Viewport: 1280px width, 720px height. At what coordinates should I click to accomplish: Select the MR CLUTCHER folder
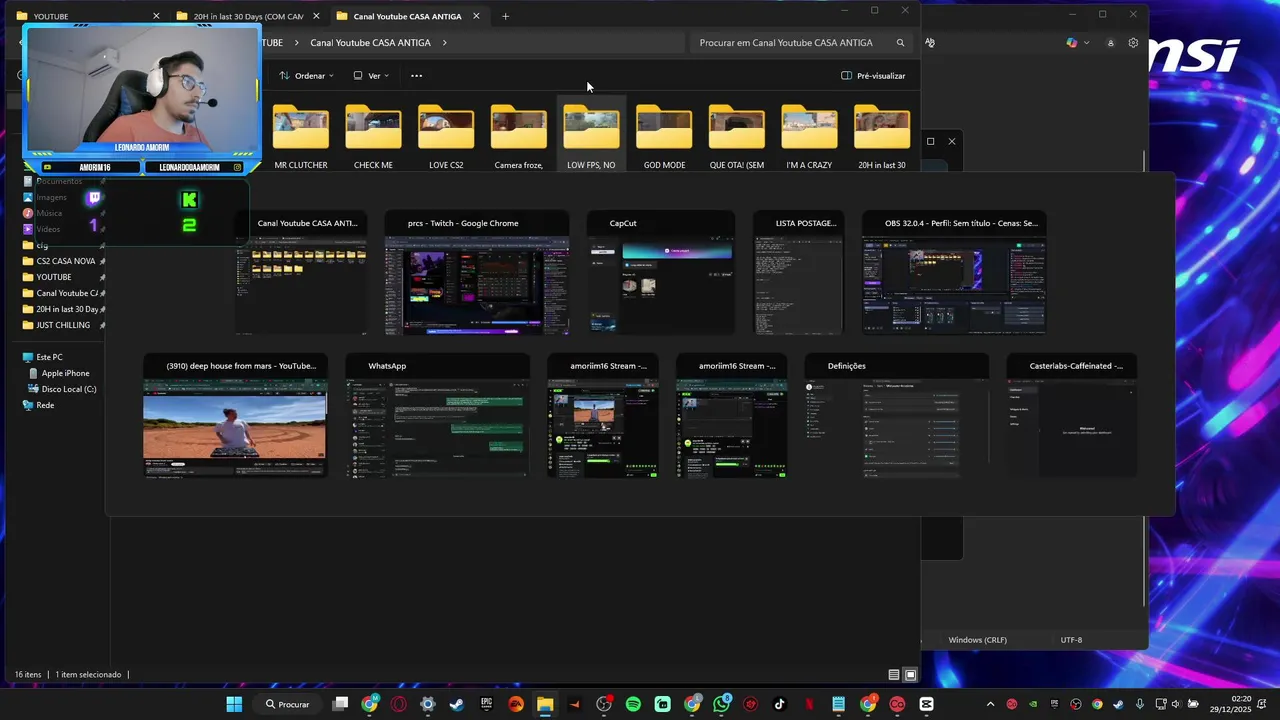tap(301, 134)
